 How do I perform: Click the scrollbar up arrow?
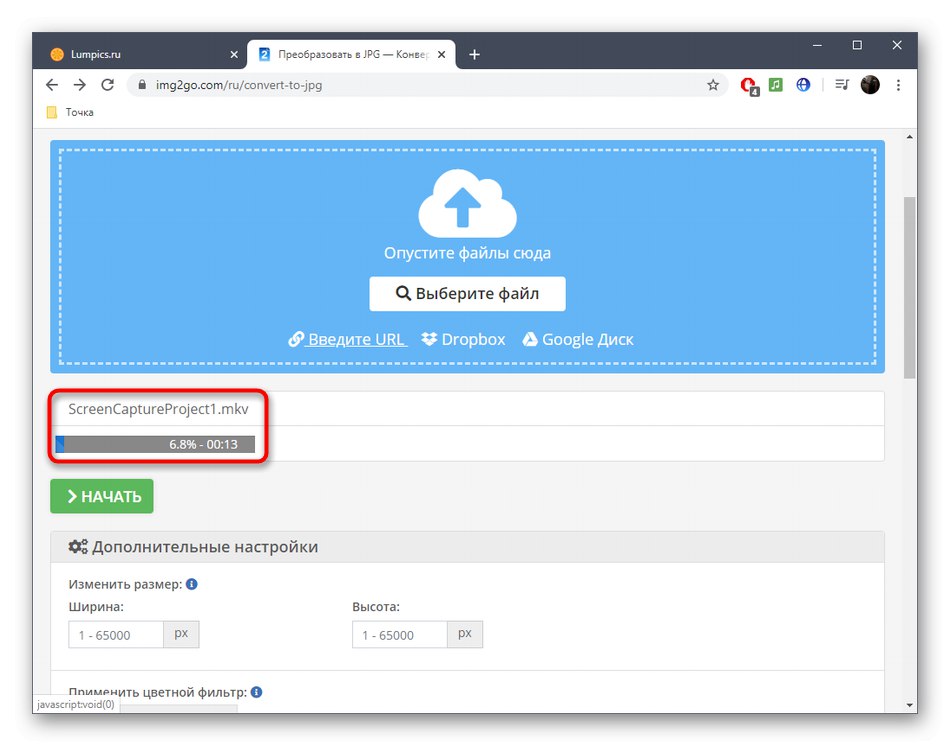909,138
